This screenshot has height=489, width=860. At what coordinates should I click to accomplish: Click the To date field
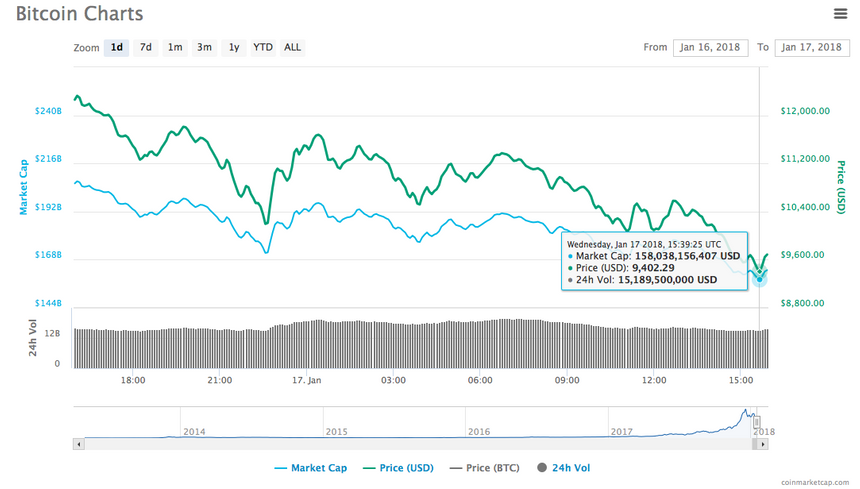point(811,47)
